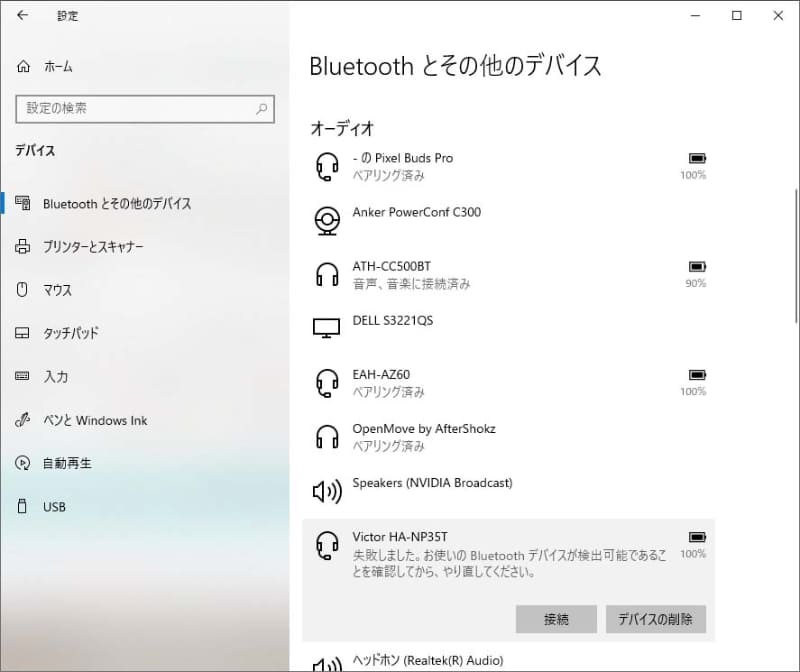Viewport: 800px width, 672px height.
Task: Click the autoplay icon in sidebar
Action: click(22, 463)
